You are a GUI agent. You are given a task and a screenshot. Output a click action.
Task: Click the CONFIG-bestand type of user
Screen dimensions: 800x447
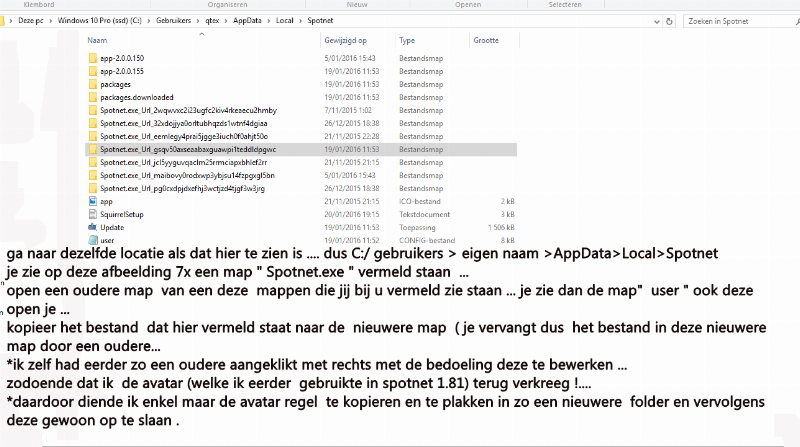point(427,240)
